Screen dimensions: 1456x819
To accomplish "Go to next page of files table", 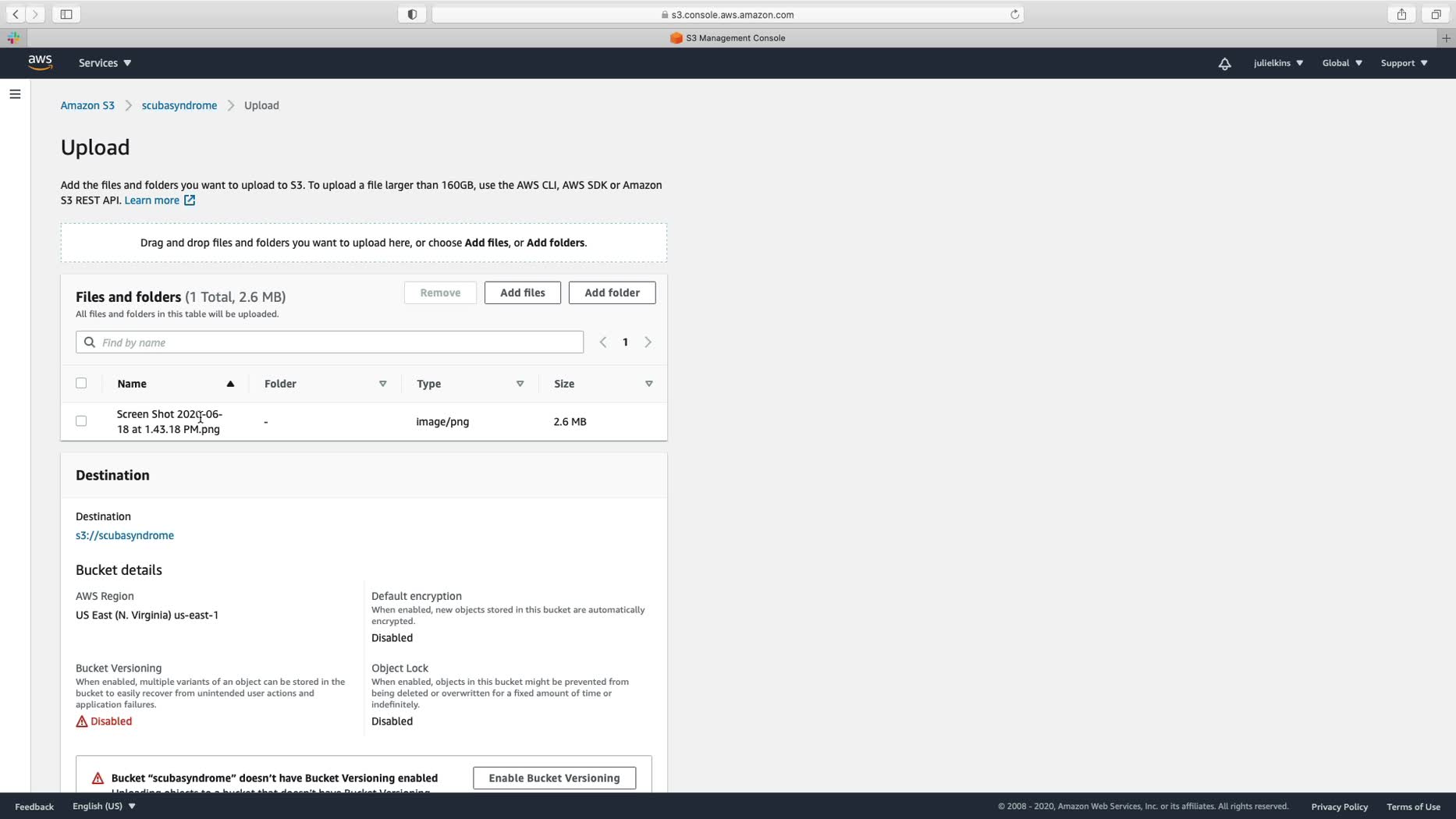I will 648,342.
